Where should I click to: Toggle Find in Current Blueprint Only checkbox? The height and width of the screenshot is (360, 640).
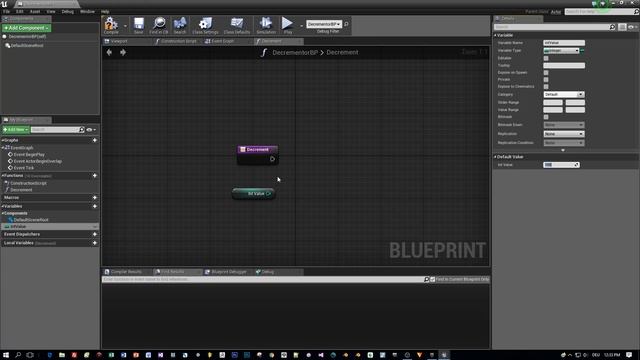tap(433, 280)
